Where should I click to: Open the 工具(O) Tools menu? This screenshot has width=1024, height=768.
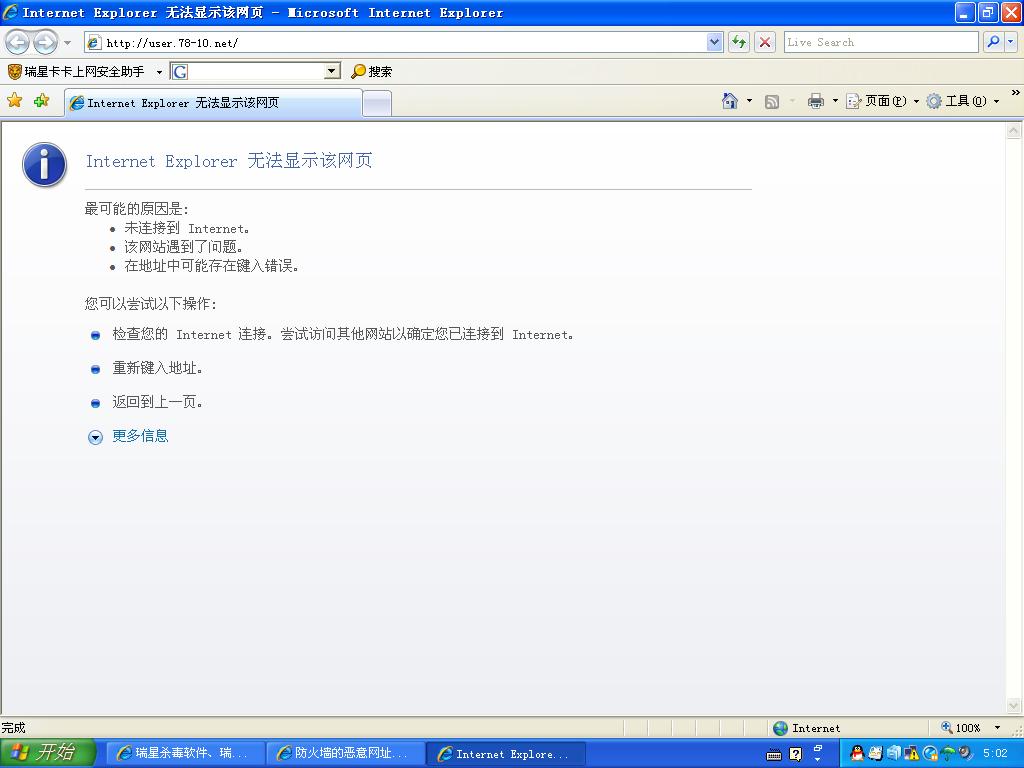(x=963, y=101)
